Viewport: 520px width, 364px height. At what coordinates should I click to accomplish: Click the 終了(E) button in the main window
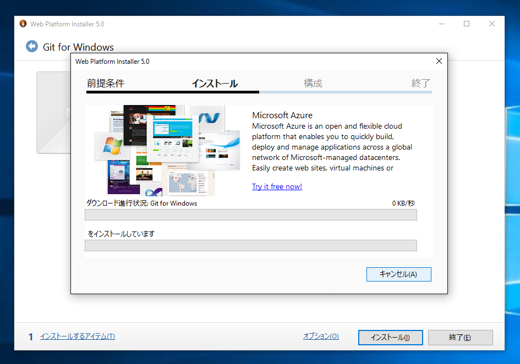[x=460, y=337]
